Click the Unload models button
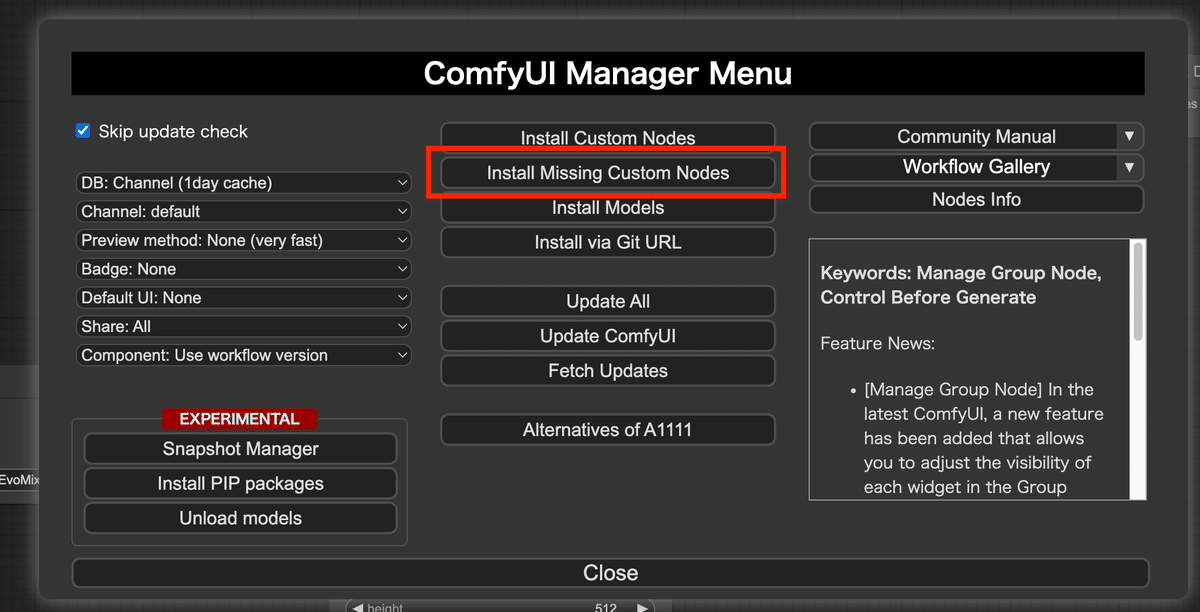 pyautogui.click(x=240, y=518)
